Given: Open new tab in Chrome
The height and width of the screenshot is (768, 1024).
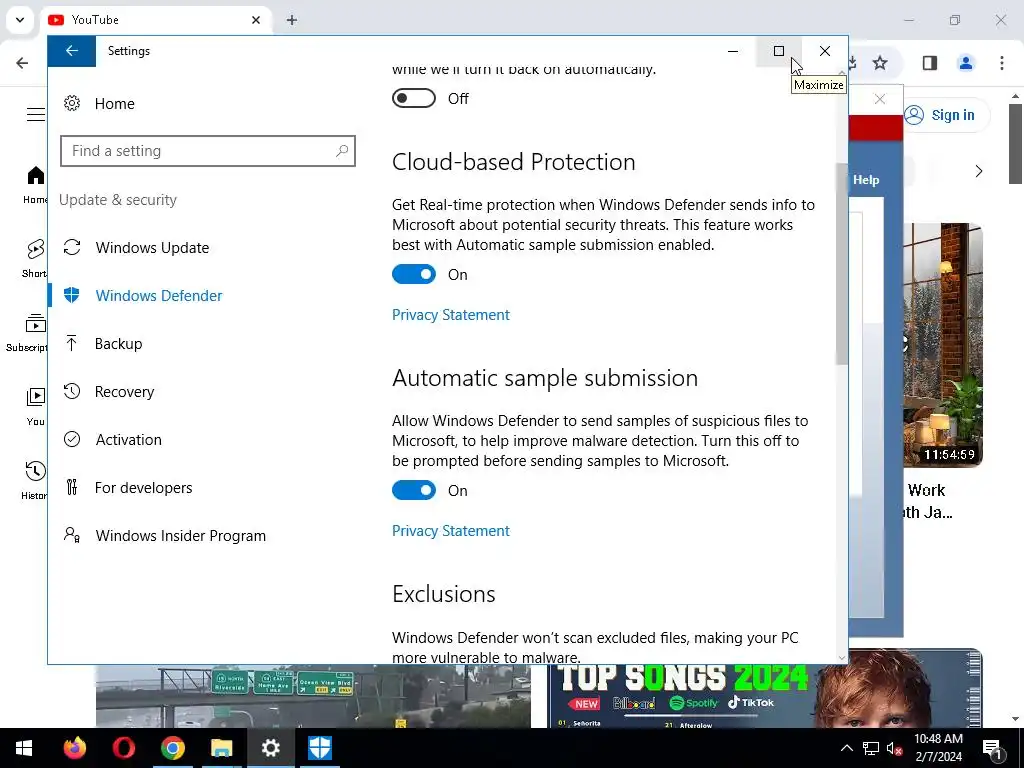Looking at the screenshot, I should 292,20.
